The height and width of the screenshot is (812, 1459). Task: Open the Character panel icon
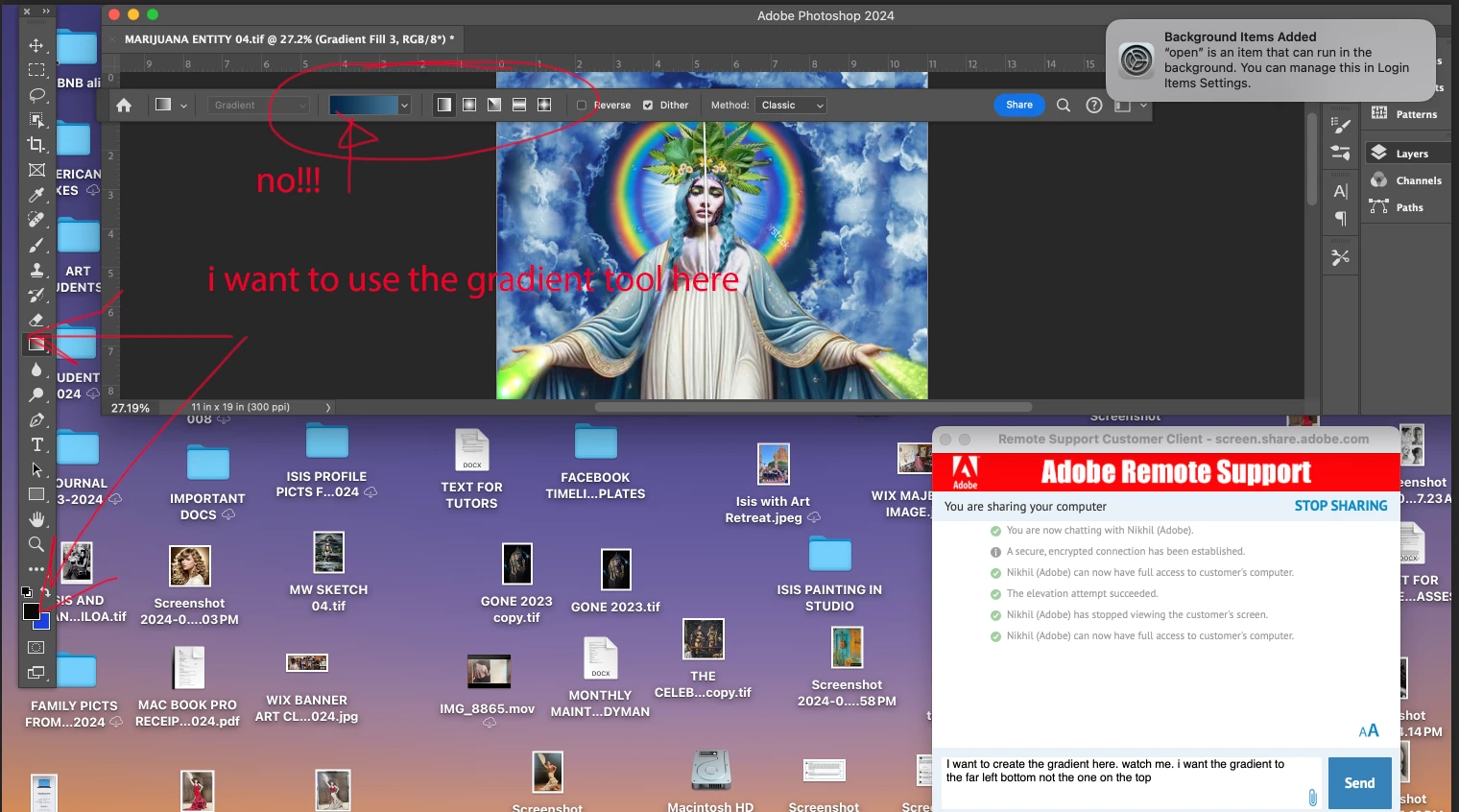click(1341, 191)
